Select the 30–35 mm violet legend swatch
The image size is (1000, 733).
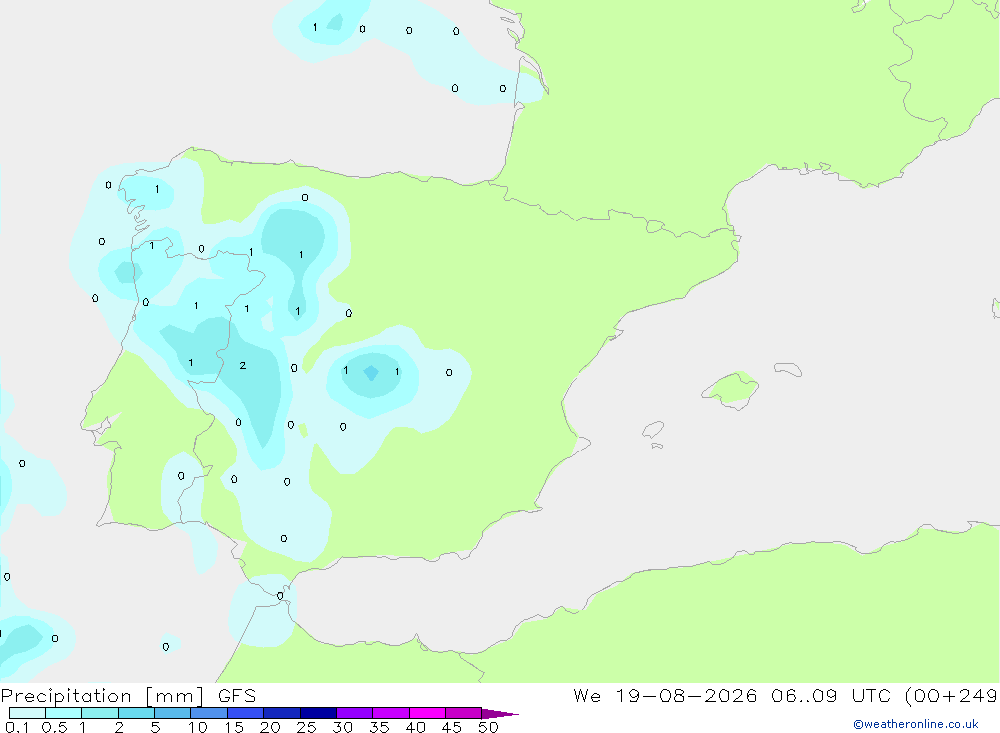(355, 713)
